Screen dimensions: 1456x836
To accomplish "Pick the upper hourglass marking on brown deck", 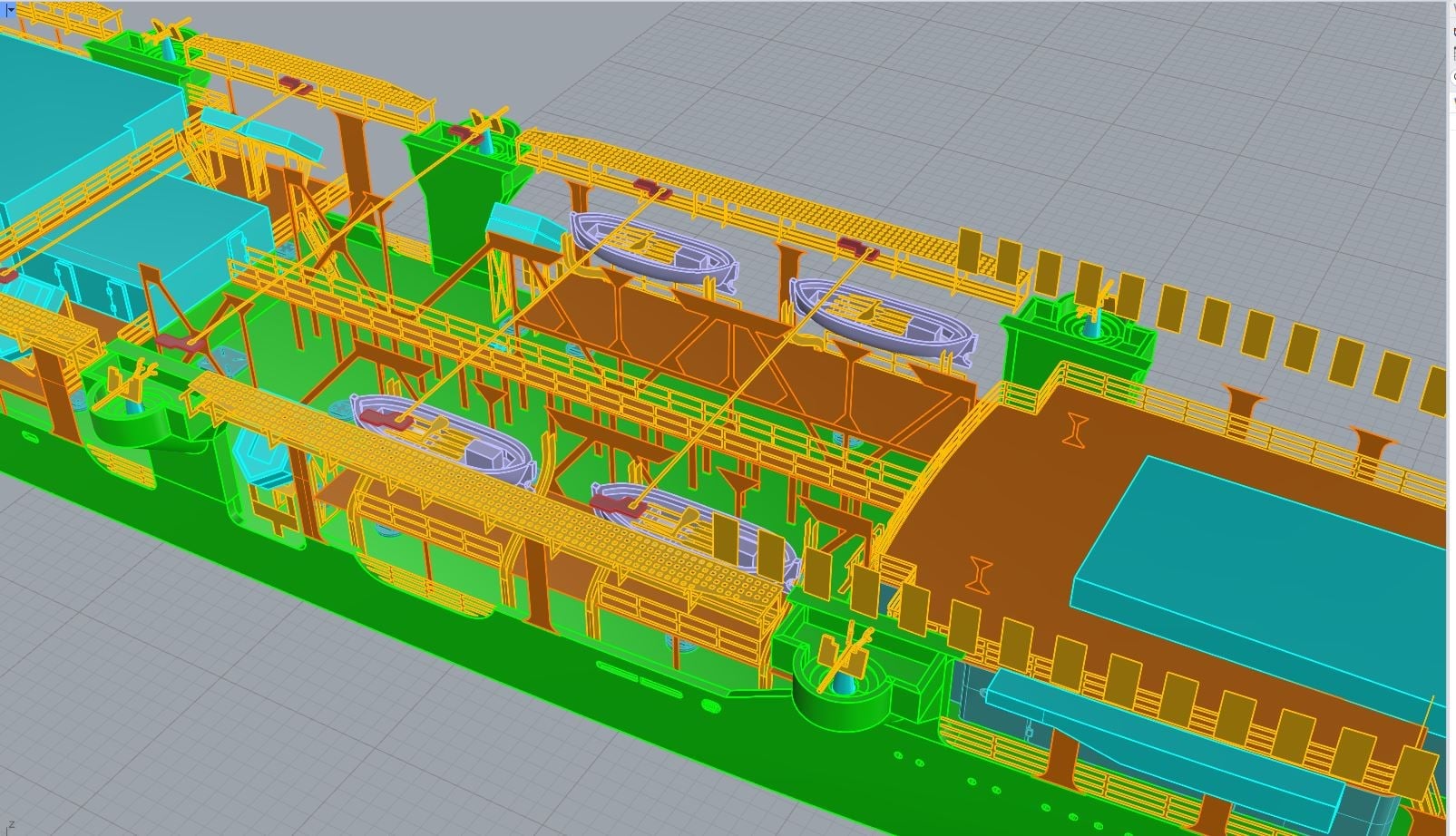I will 1076,430.
